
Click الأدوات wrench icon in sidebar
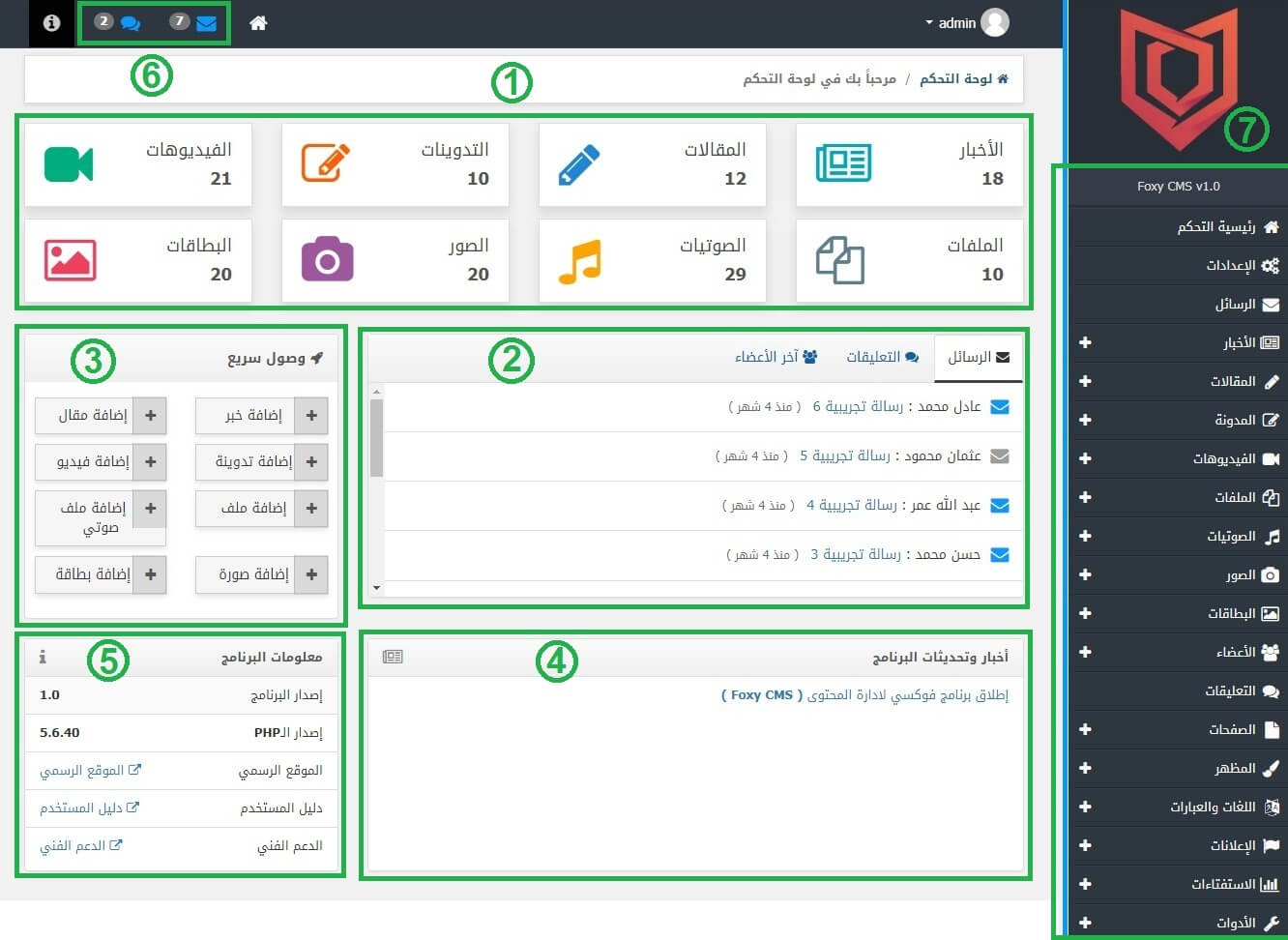1272,923
